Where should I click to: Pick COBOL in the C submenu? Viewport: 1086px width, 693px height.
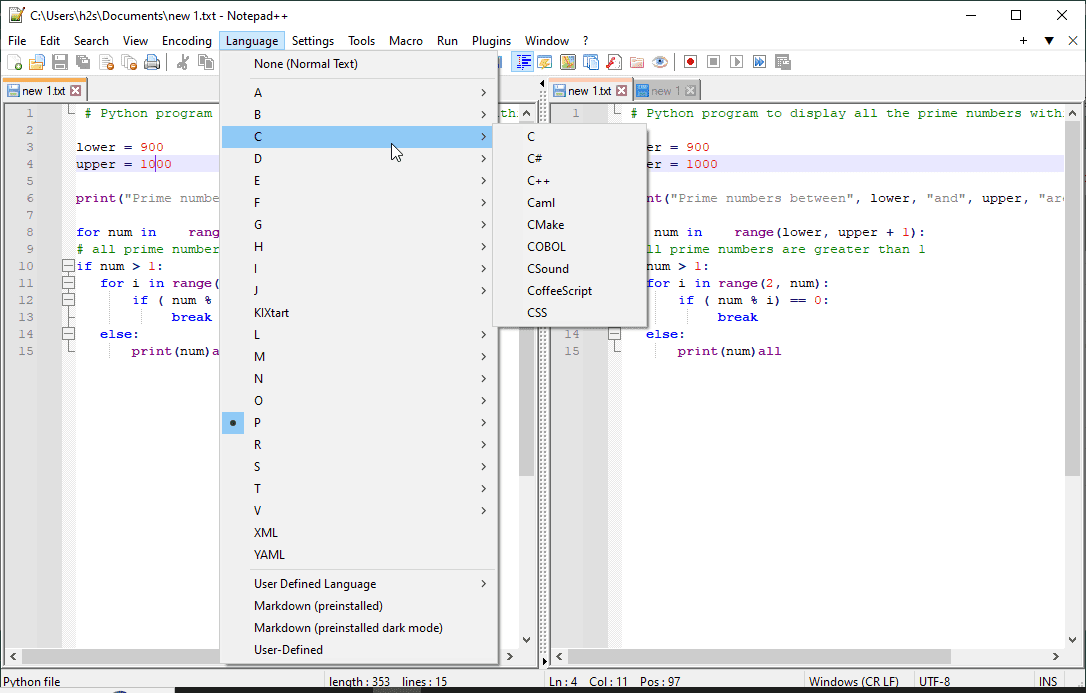pyautogui.click(x=570, y=246)
